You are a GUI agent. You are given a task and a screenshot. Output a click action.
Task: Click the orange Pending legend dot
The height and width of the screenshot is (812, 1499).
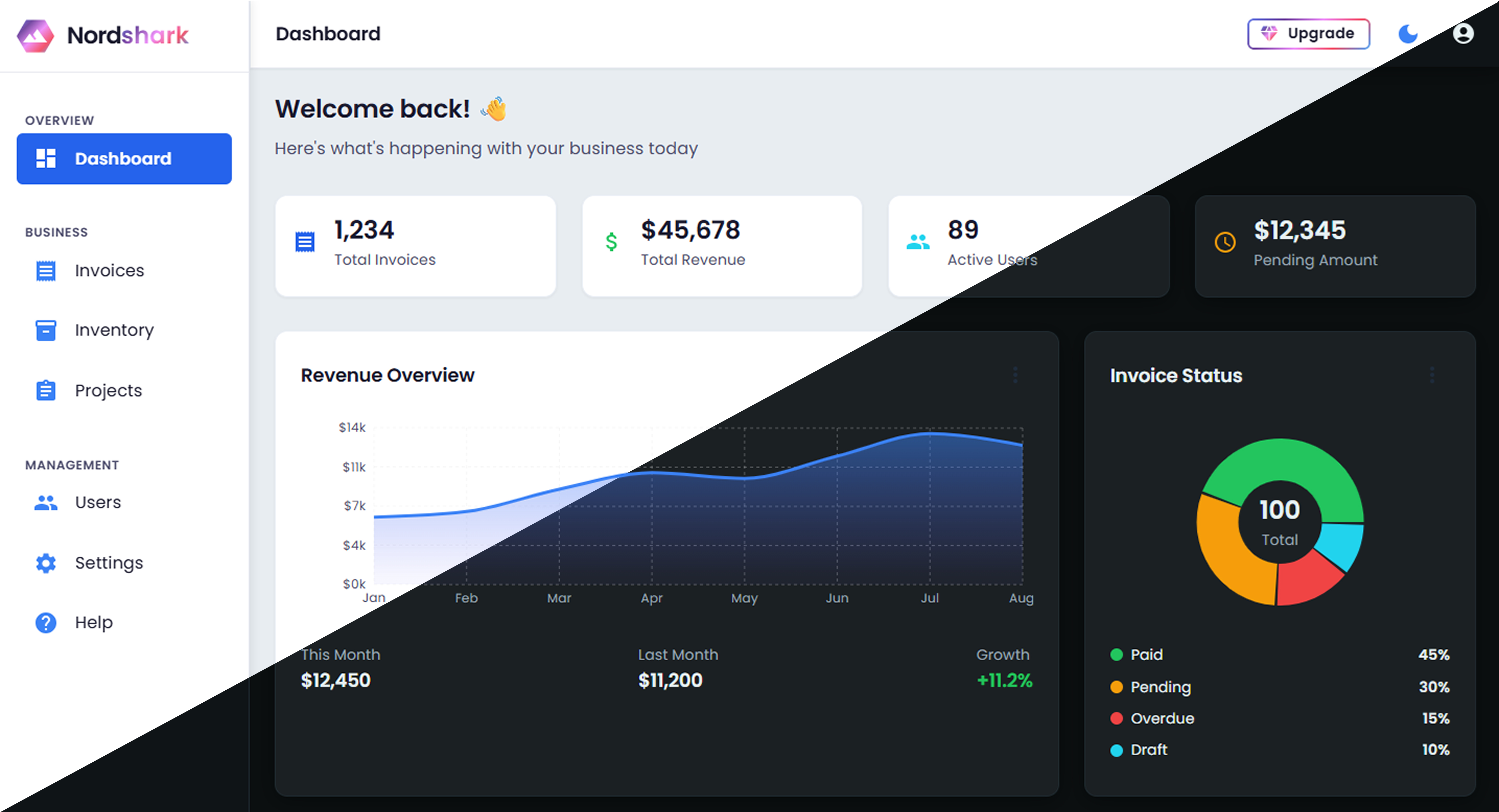click(x=1116, y=687)
